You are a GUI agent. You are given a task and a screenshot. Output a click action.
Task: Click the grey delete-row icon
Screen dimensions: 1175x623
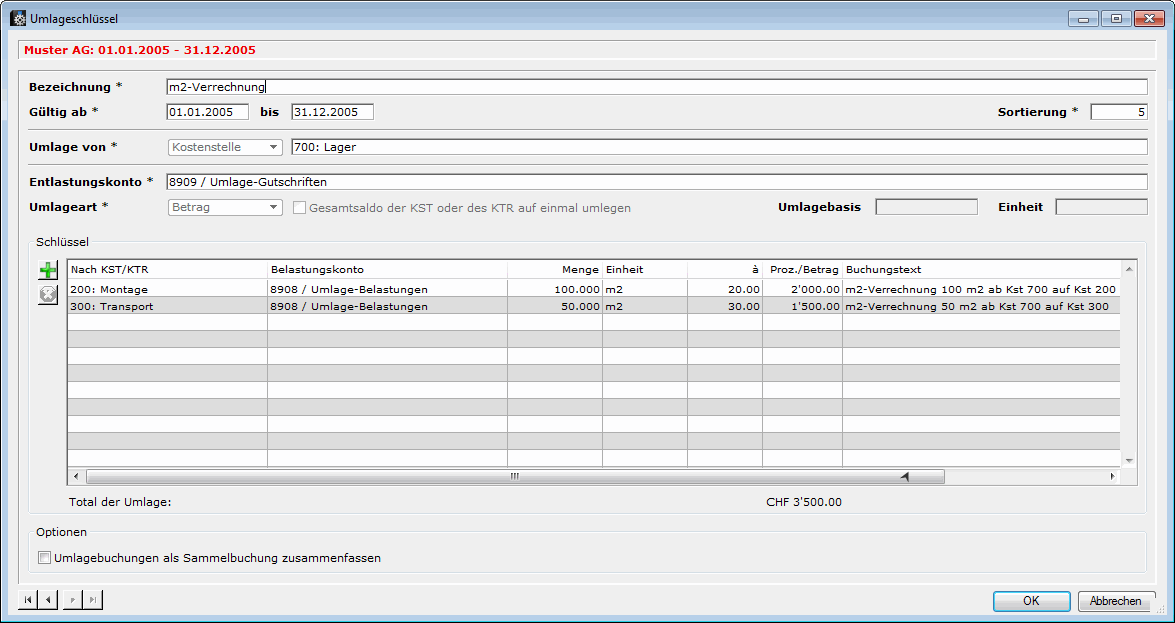click(48, 295)
